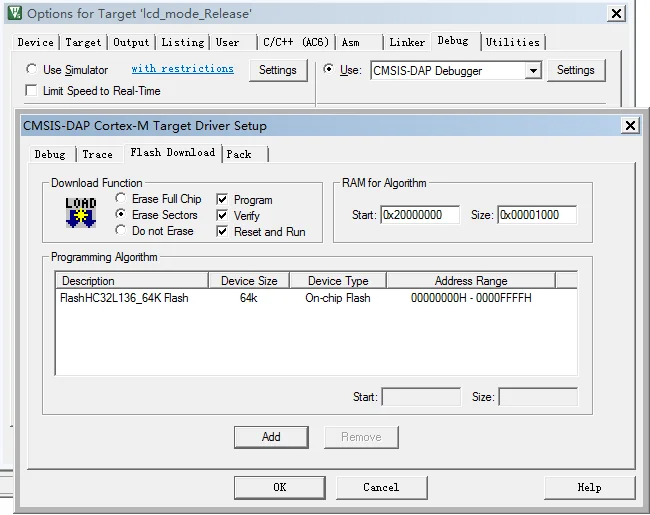Select Do not Erase option
This screenshot has height=515, width=650.
pos(121,230)
